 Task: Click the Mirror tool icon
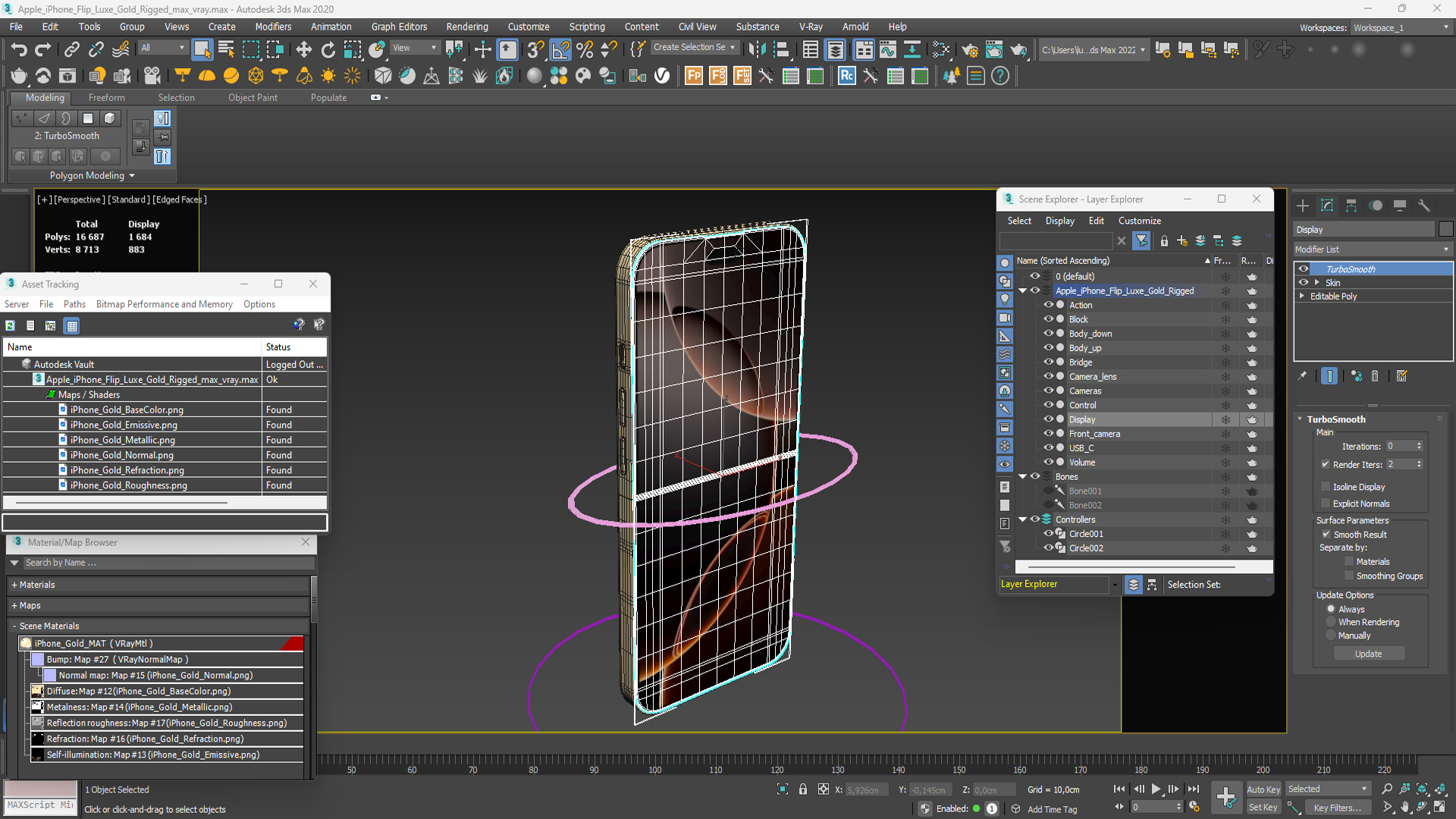click(x=756, y=50)
